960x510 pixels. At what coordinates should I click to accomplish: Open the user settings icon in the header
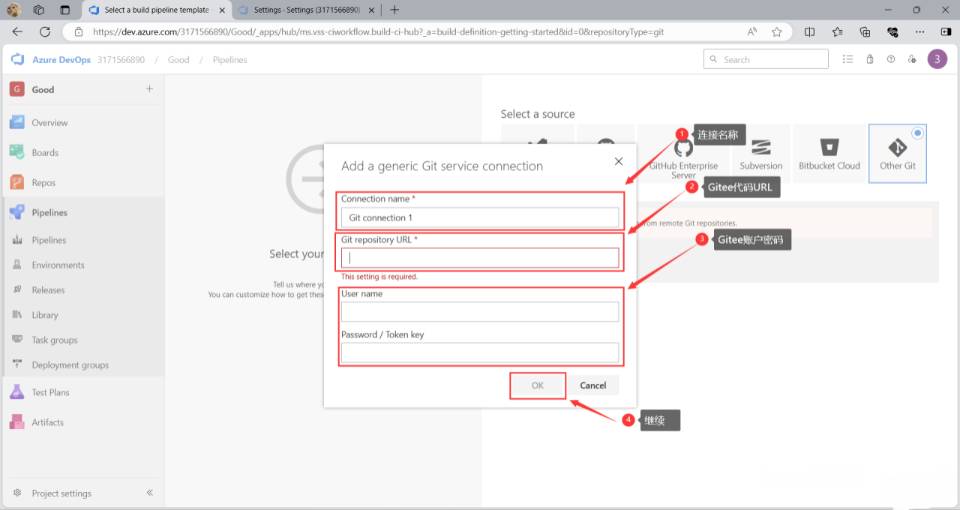pos(912,59)
